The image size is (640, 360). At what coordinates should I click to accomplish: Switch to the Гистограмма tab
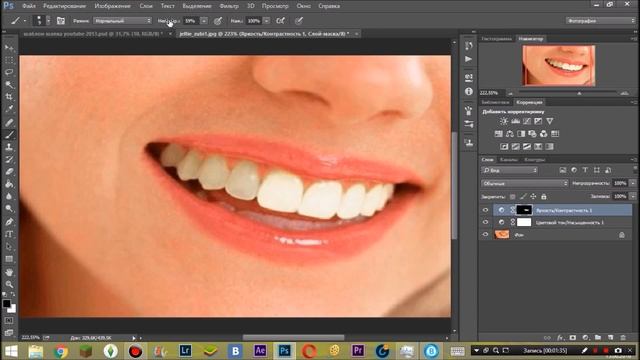click(496, 39)
